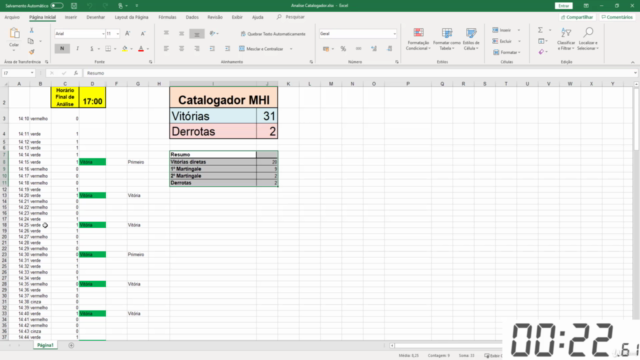Switch to the Layout da Página tab
Screen dimensions: 640x360
131,17
